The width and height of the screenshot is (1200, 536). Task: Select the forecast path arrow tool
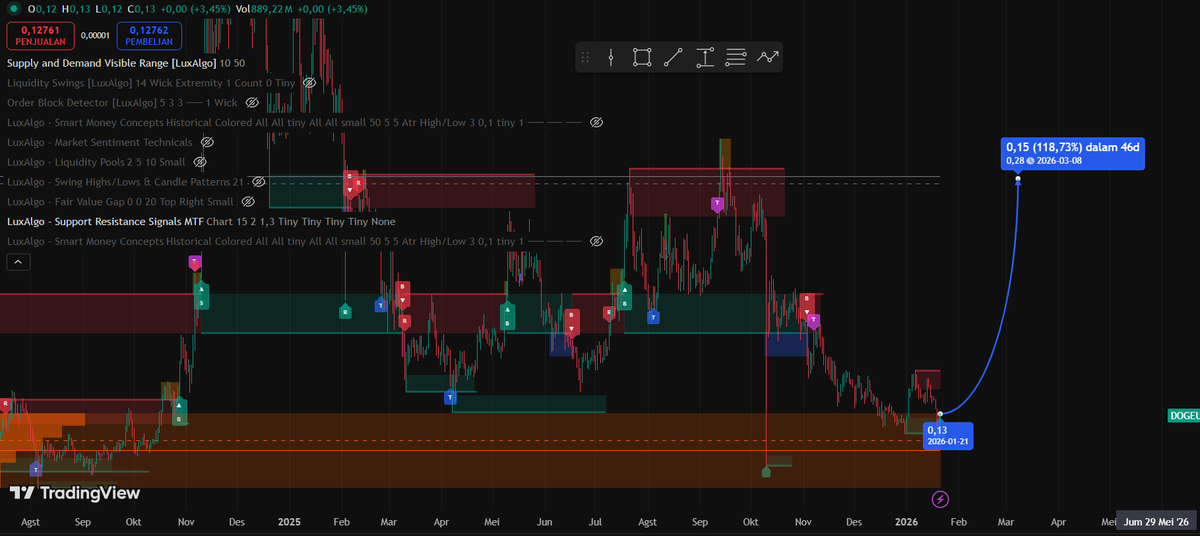point(768,57)
